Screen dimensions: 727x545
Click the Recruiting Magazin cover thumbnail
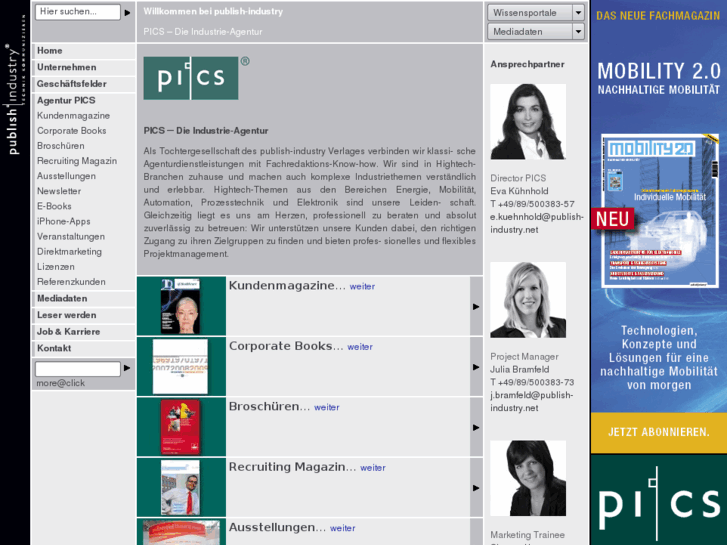(x=180, y=487)
